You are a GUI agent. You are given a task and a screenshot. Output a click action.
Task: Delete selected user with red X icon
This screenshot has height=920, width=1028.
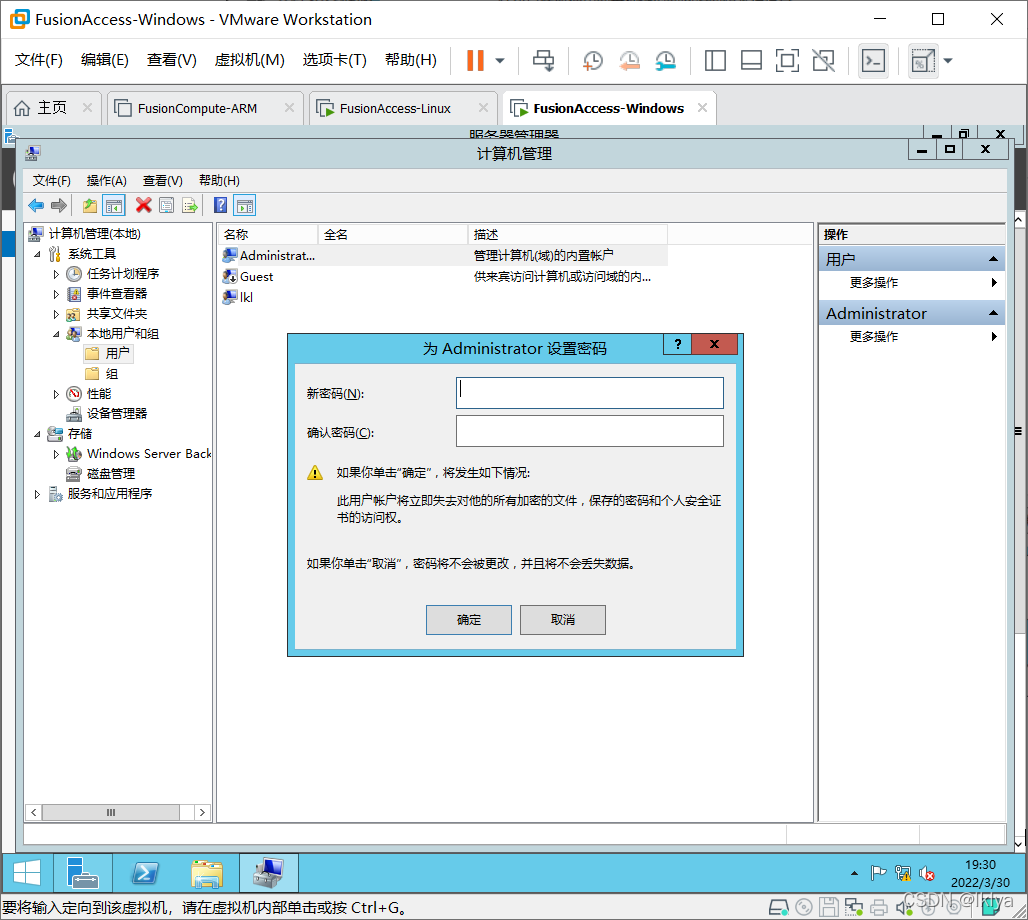[144, 205]
